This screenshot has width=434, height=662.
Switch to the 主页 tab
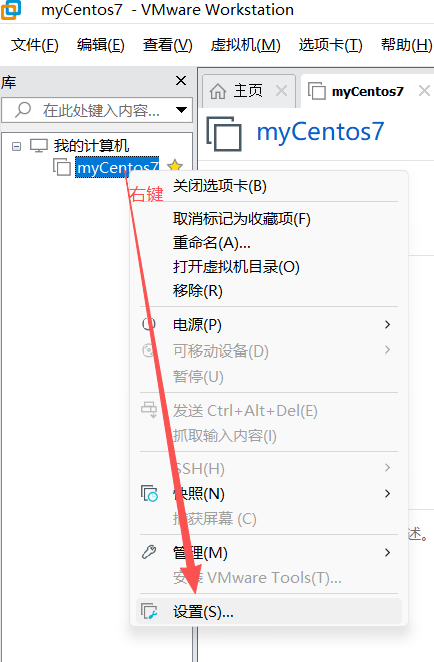[x=249, y=91]
